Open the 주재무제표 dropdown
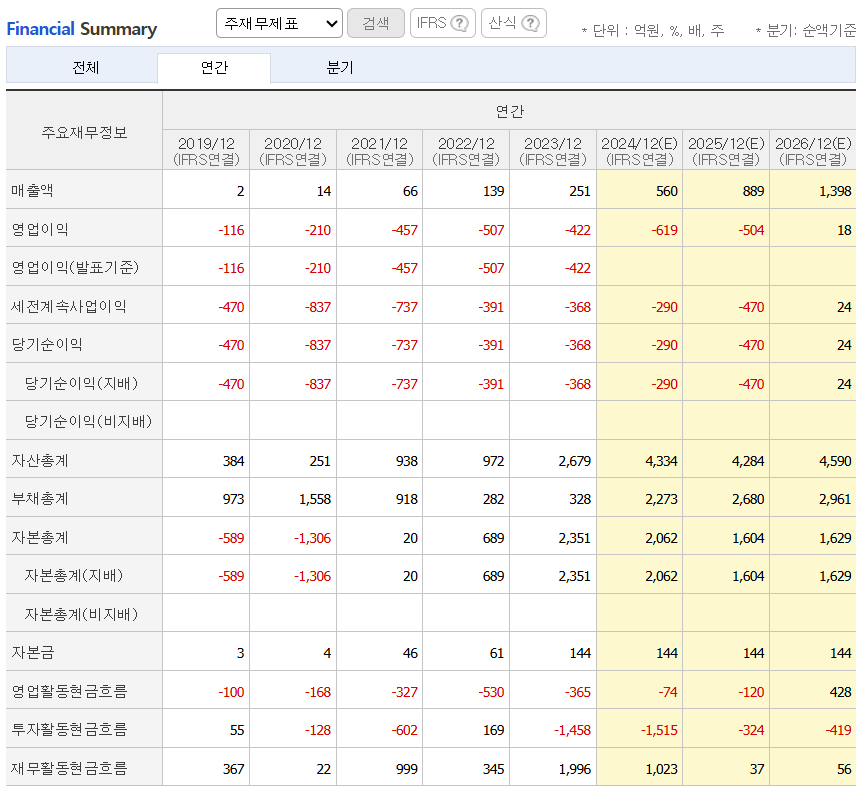The height and width of the screenshot is (786, 867). 279,23
